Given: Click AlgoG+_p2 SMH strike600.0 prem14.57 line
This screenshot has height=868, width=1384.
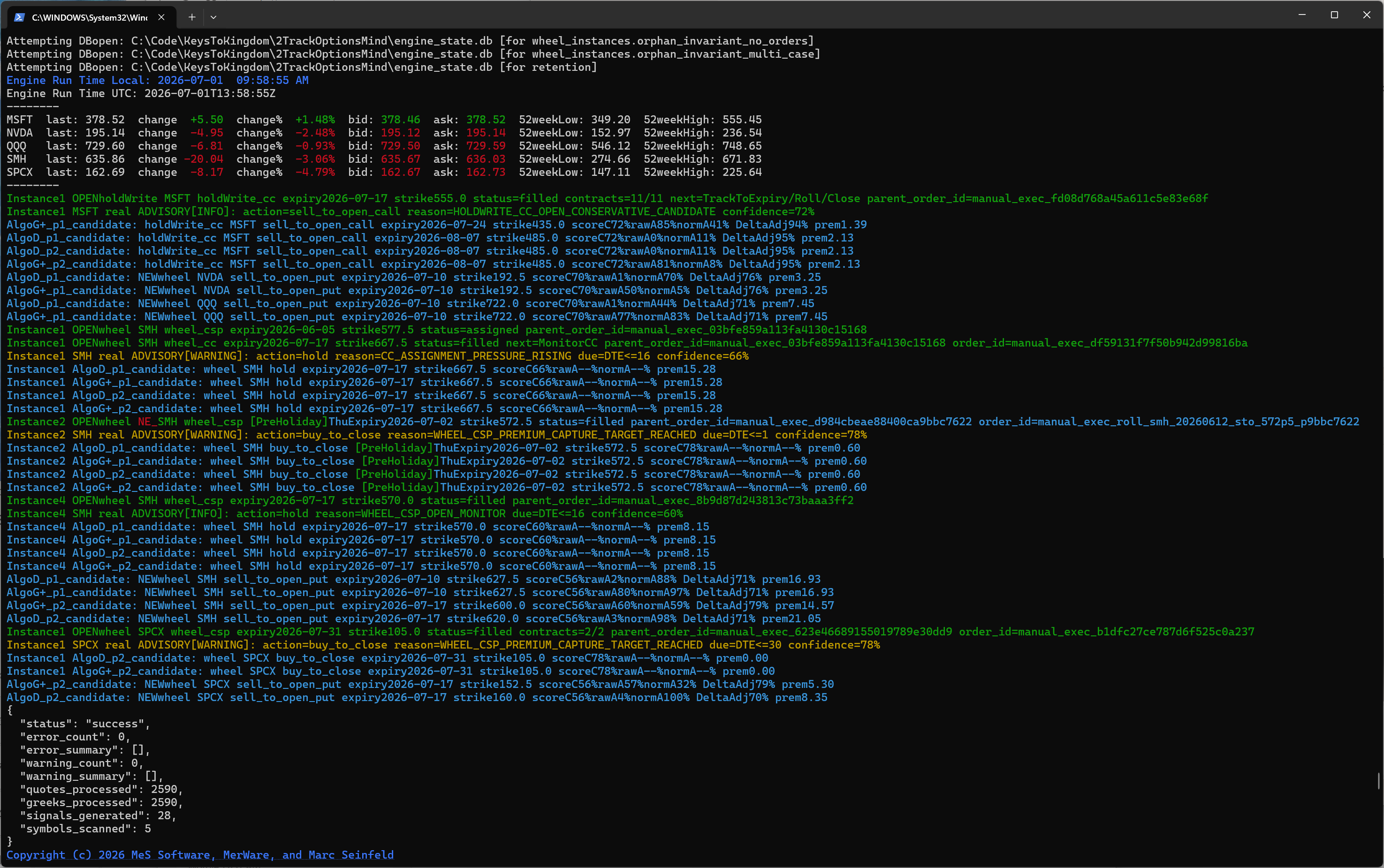Looking at the screenshot, I should (x=420, y=606).
